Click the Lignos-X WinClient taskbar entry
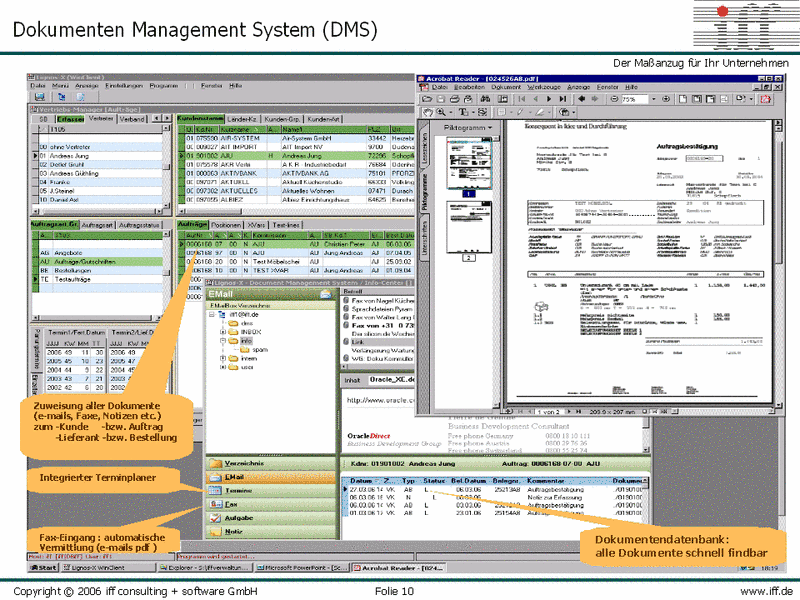 [107, 567]
